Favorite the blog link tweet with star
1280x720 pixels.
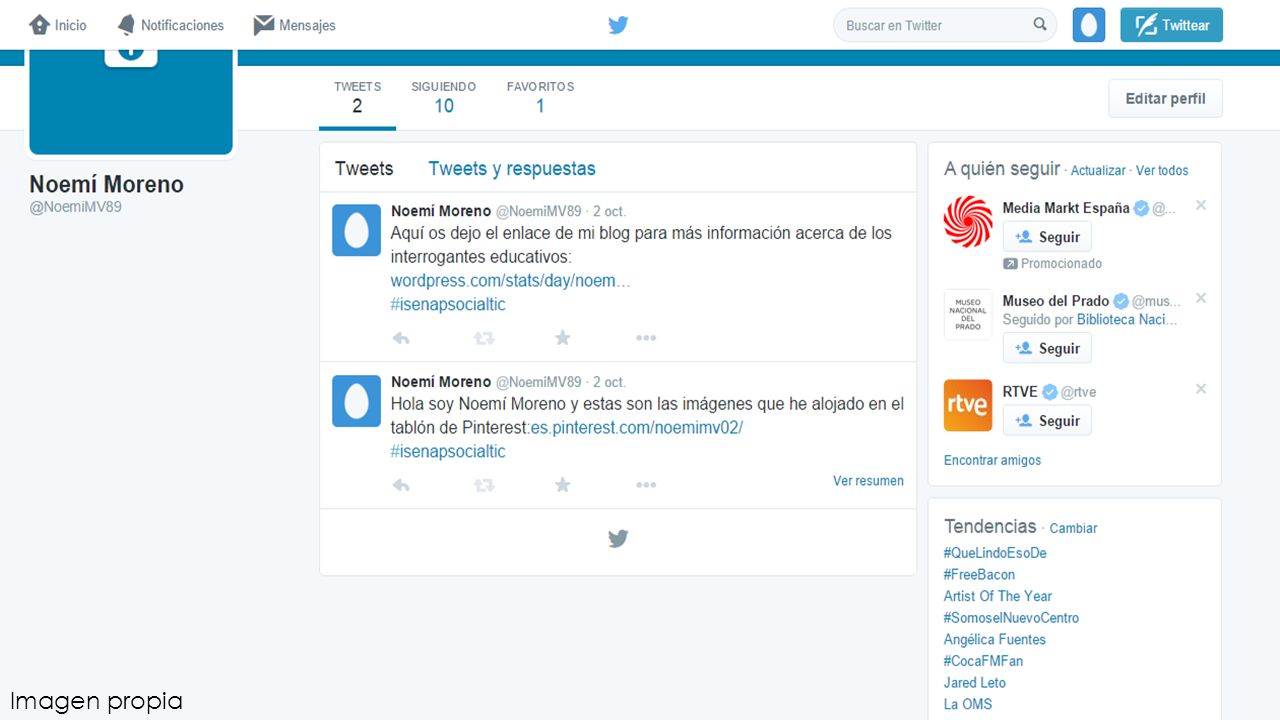tap(563, 338)
